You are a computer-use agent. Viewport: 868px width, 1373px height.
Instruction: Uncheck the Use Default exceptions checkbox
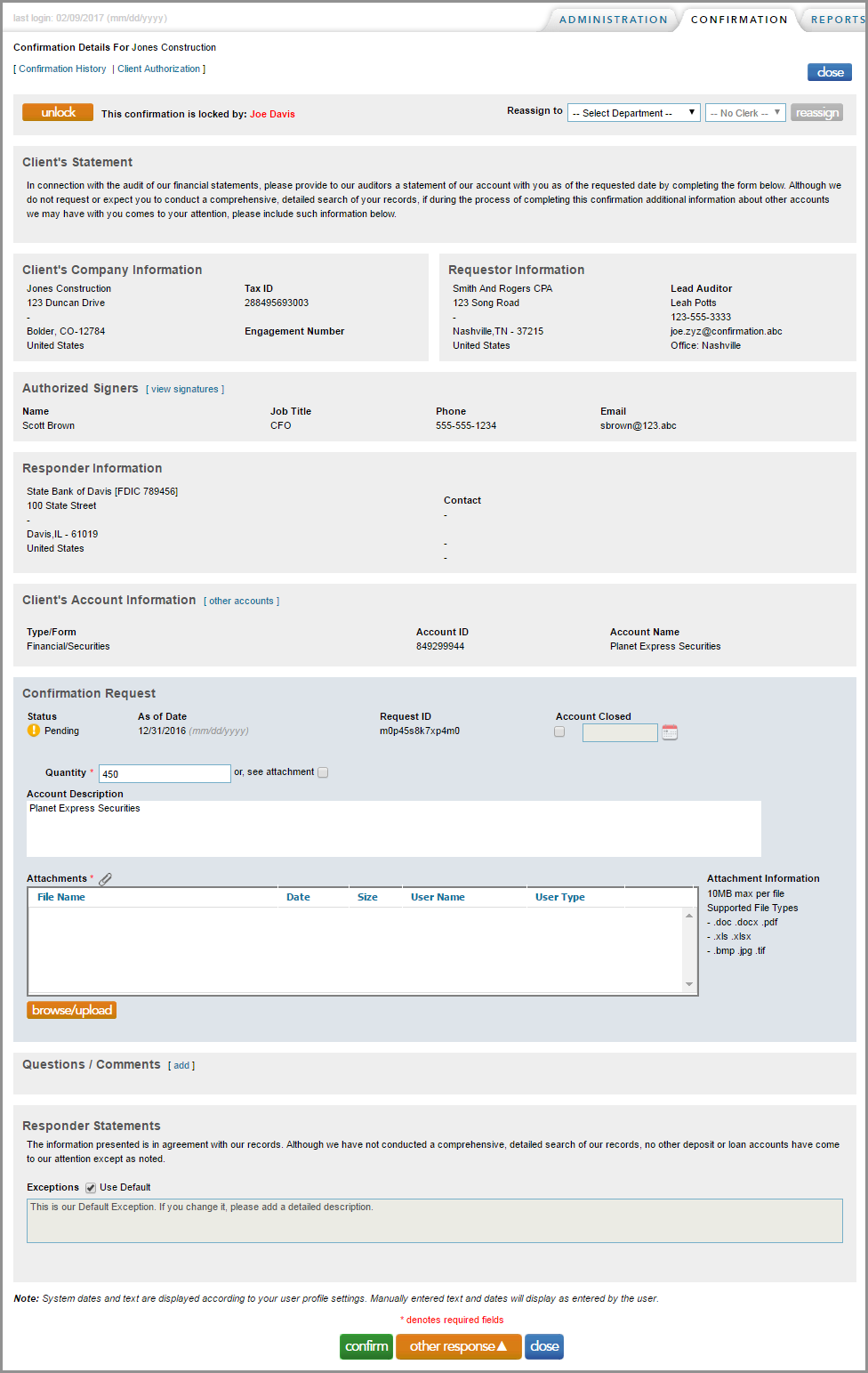click(x=91, y=1188)
